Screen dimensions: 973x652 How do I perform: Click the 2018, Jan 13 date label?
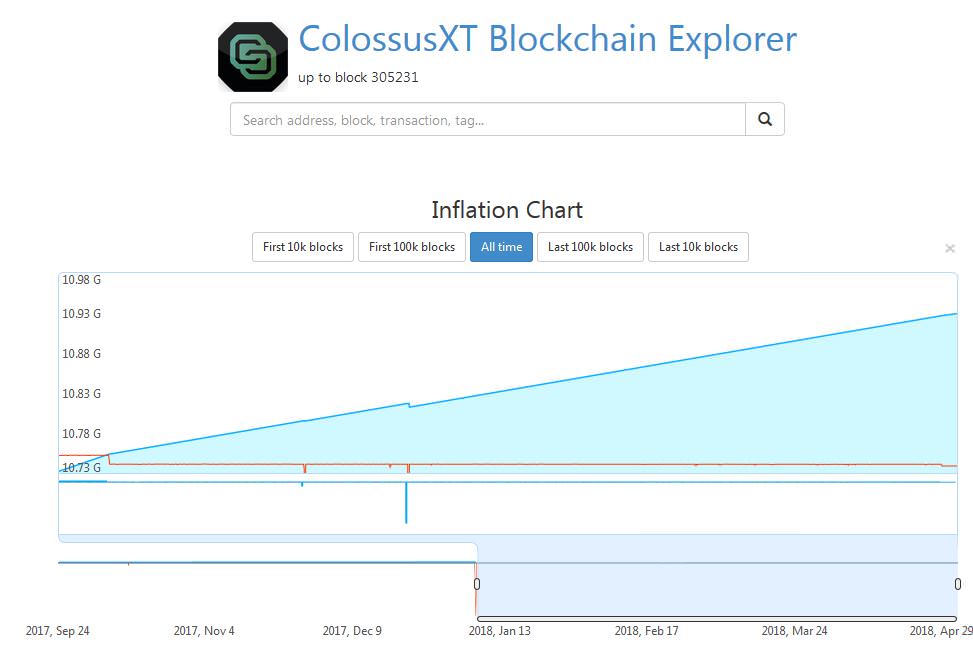(x=500, y=631)
